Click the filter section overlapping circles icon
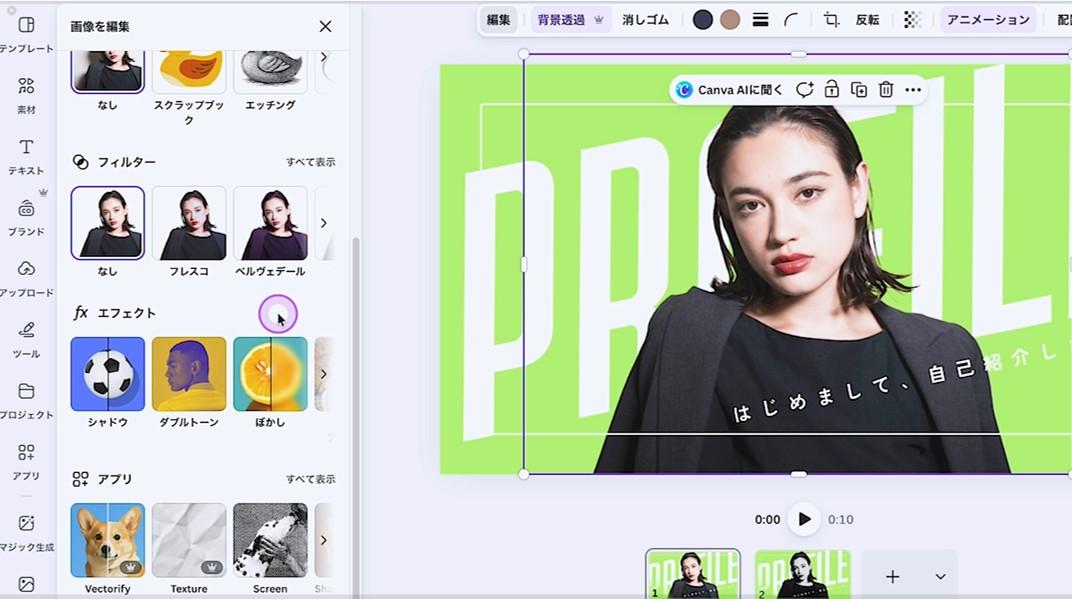The width and height of the screenshot is (1072, 599). (x=81, y=162)
